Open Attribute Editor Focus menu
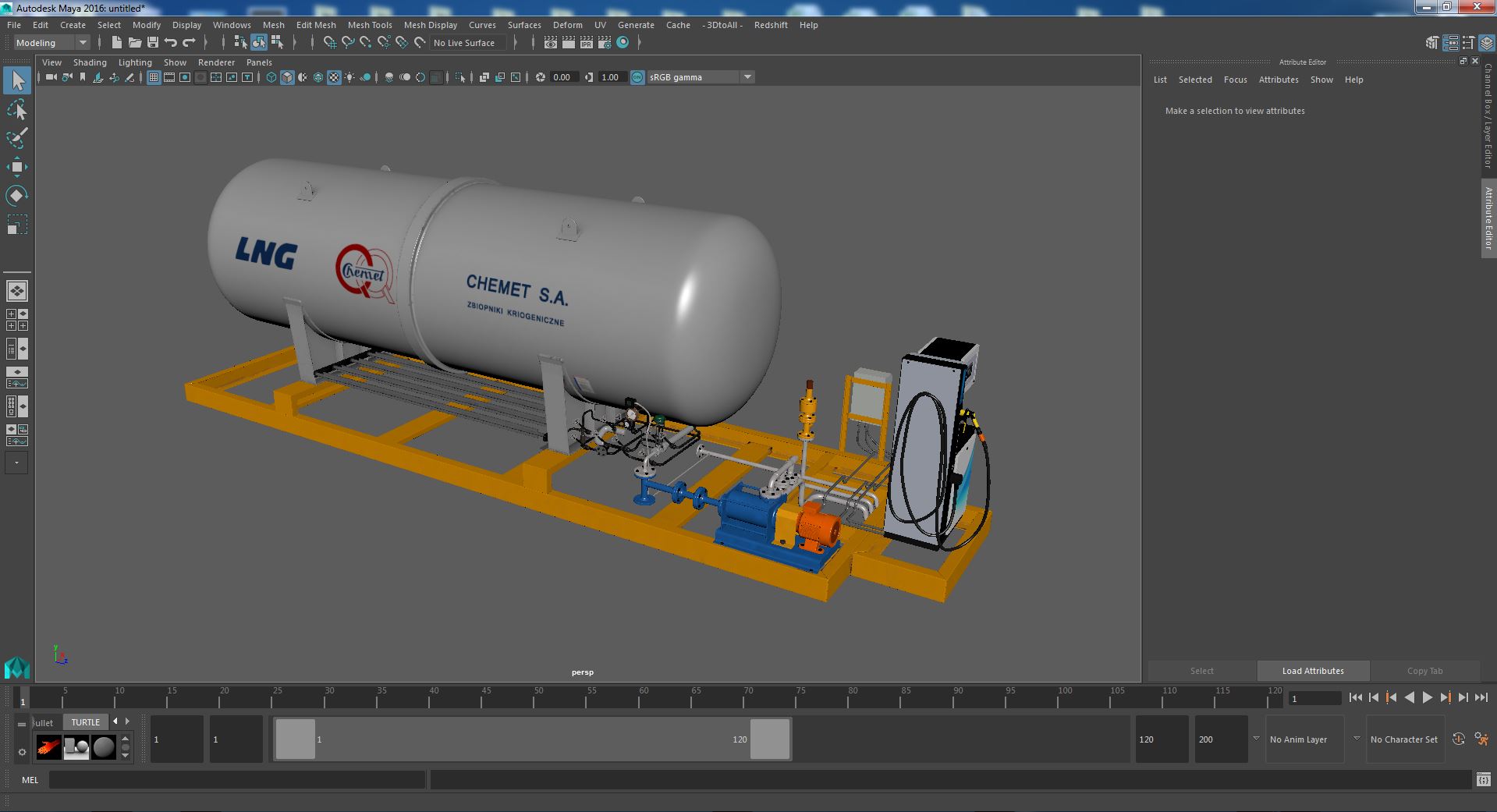The width and height of the screenshot is (1497, 812). click(x=1235, y=80)
